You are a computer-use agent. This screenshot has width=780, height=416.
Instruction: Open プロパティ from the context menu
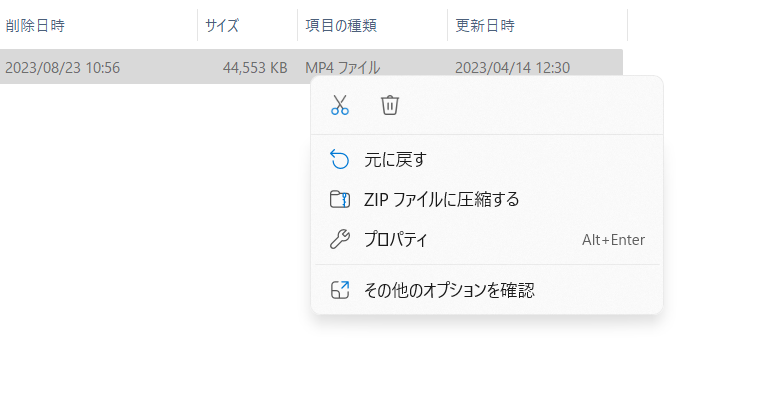click(x=396, y=240)
